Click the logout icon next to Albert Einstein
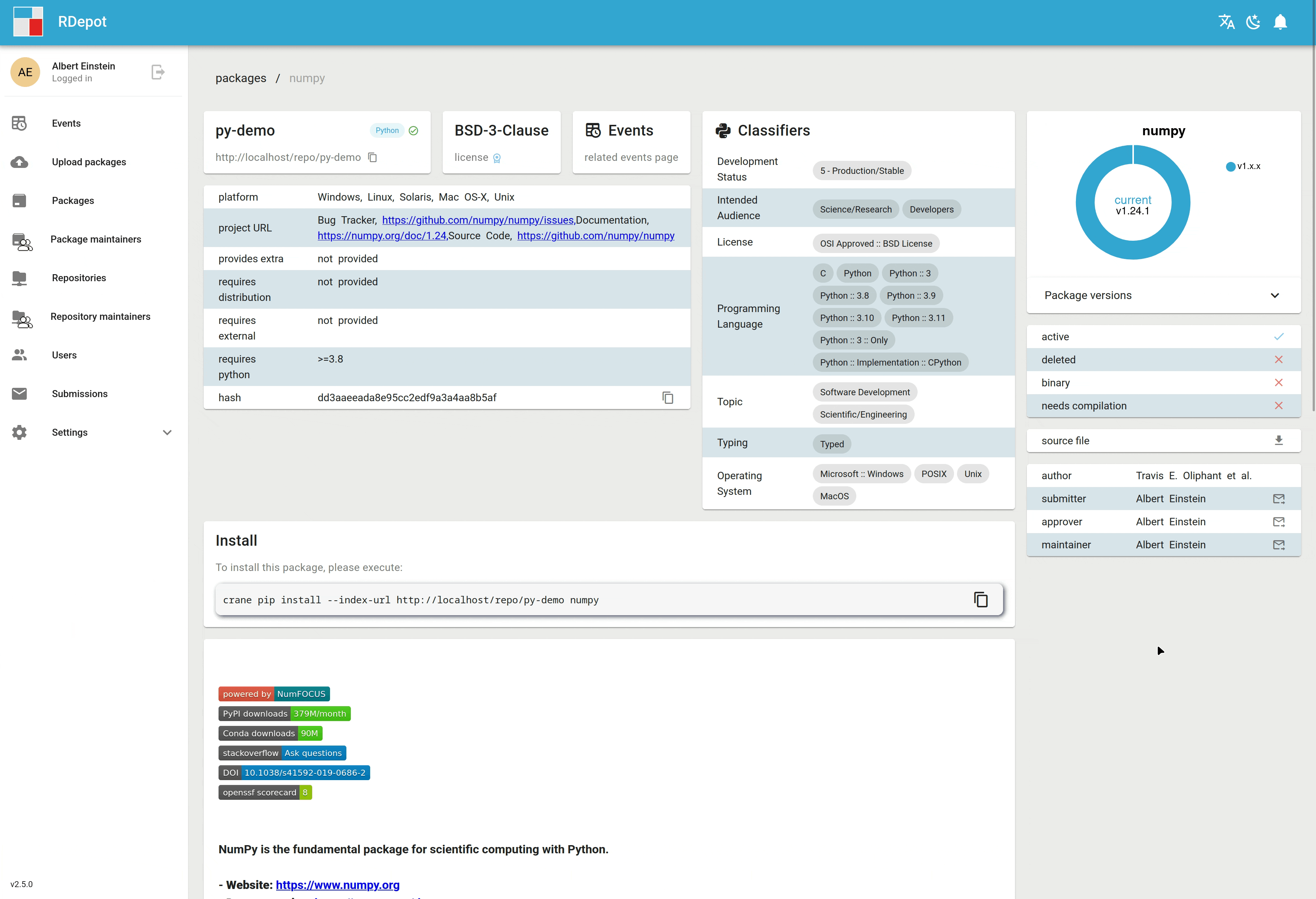Image resolution: width=1316 pixels, height=899 pixels. pos(158,72)
